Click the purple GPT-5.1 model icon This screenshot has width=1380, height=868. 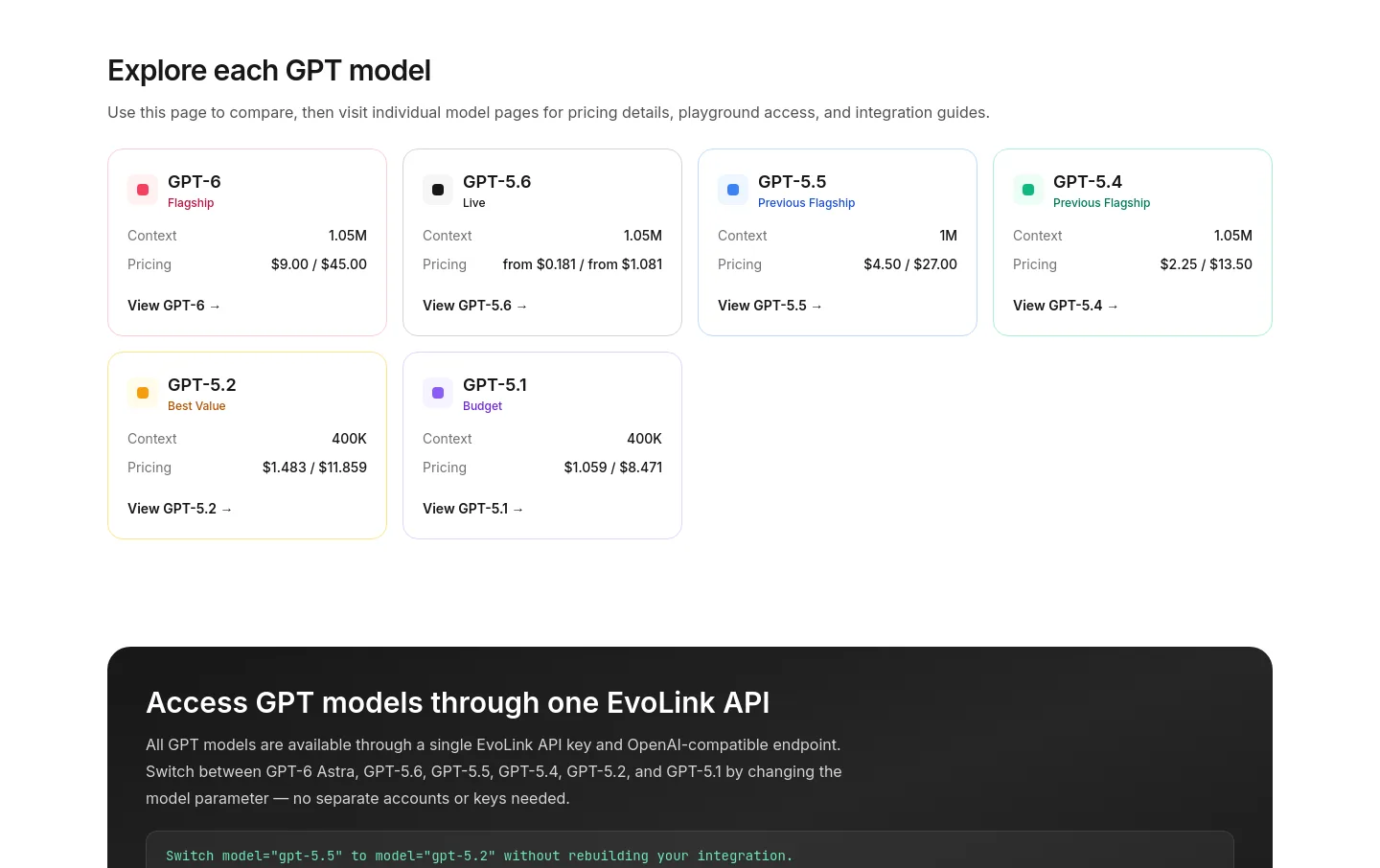pos(438,393)
